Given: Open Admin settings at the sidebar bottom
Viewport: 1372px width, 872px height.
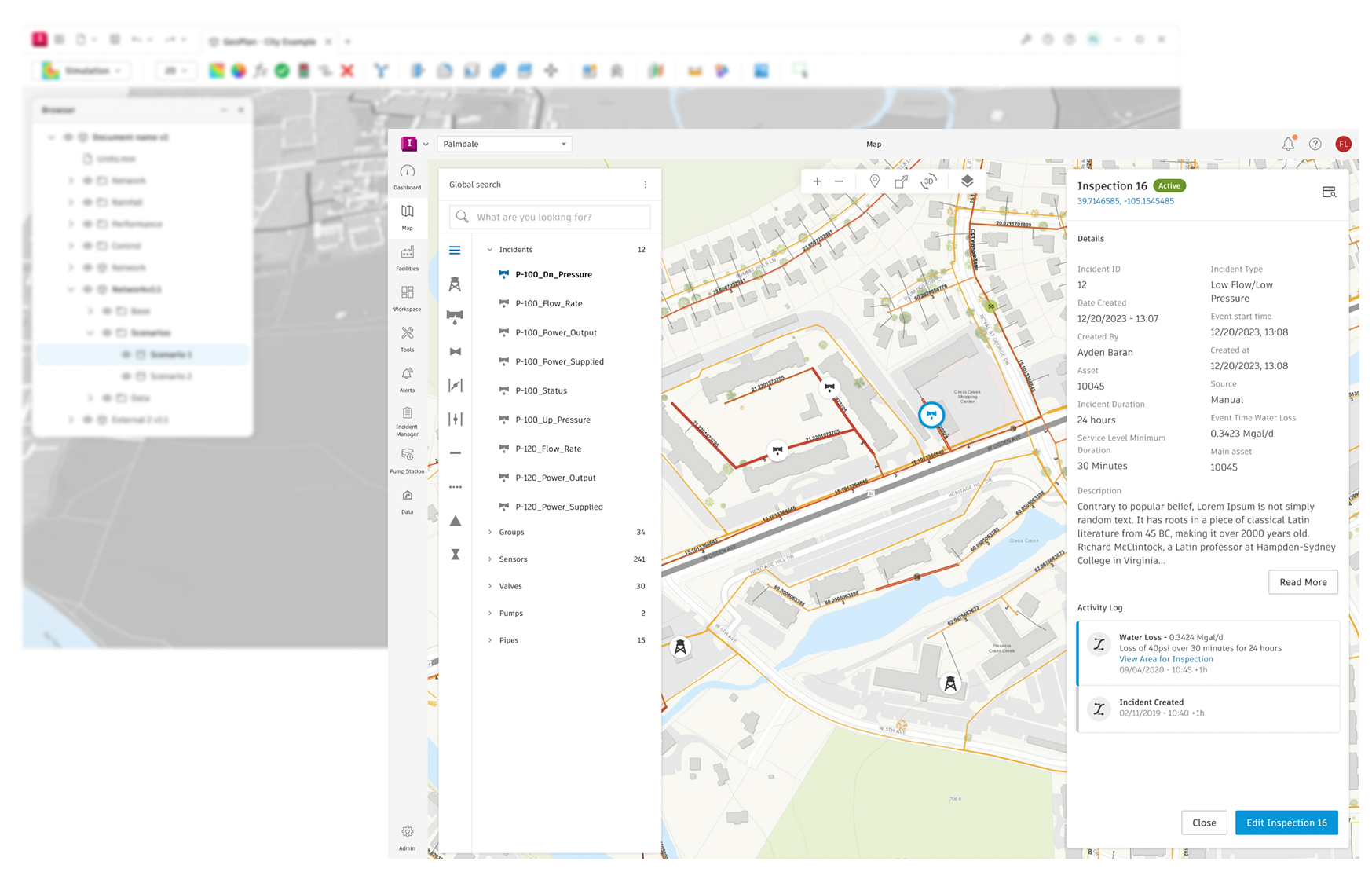Looking at the screenshot, I should tap(407, 838).
